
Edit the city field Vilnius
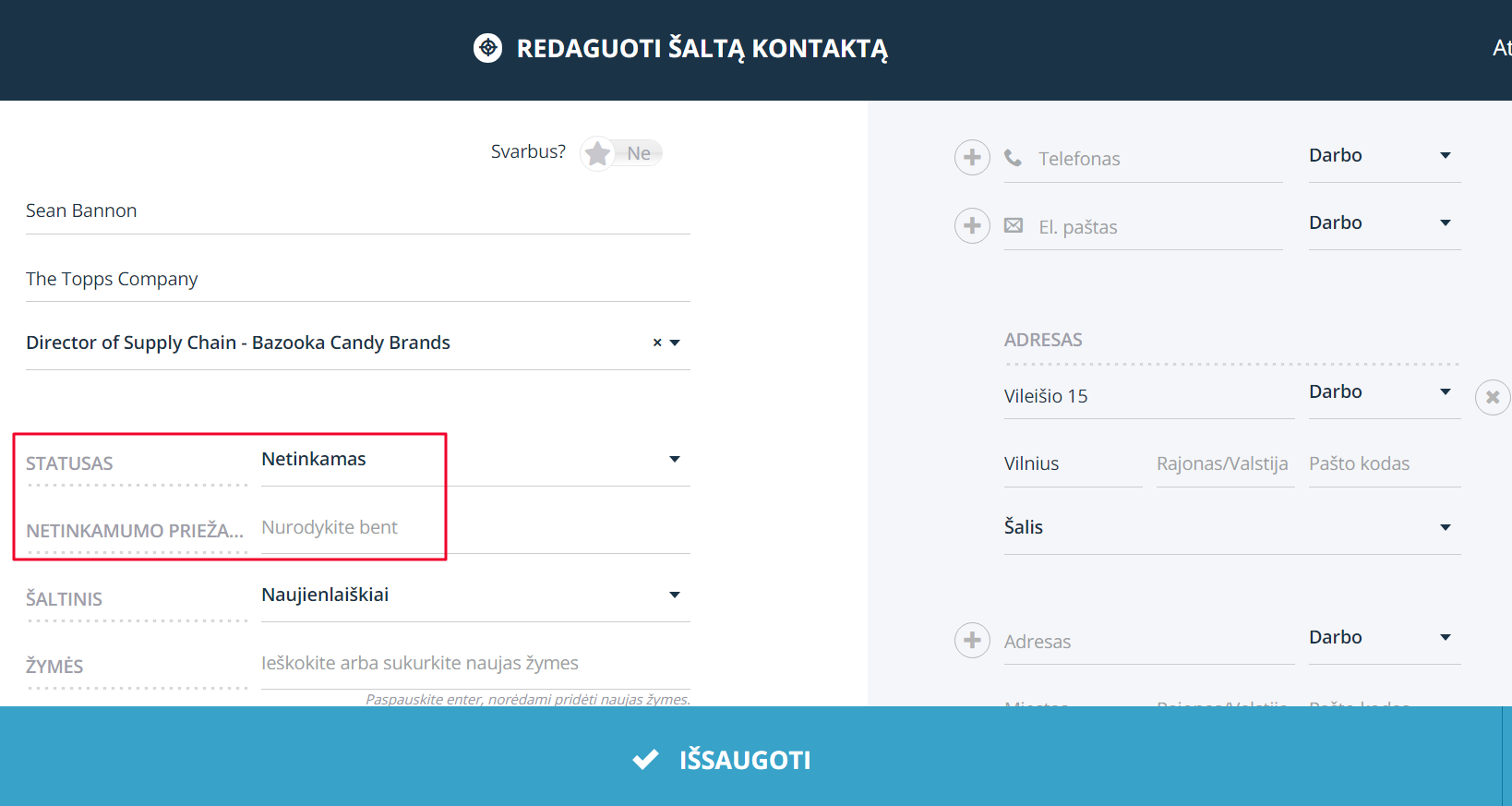point(1074,463)
